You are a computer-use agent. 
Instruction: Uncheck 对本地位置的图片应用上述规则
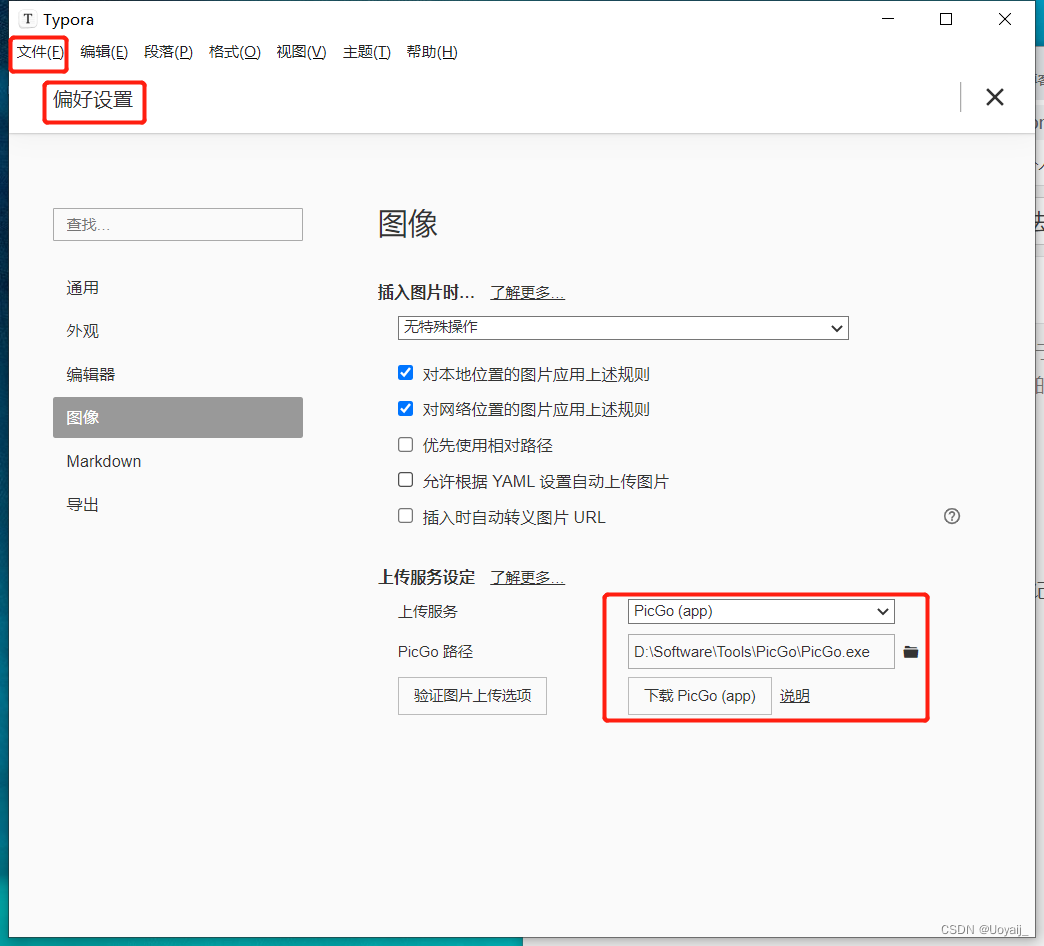click(405, 373)
